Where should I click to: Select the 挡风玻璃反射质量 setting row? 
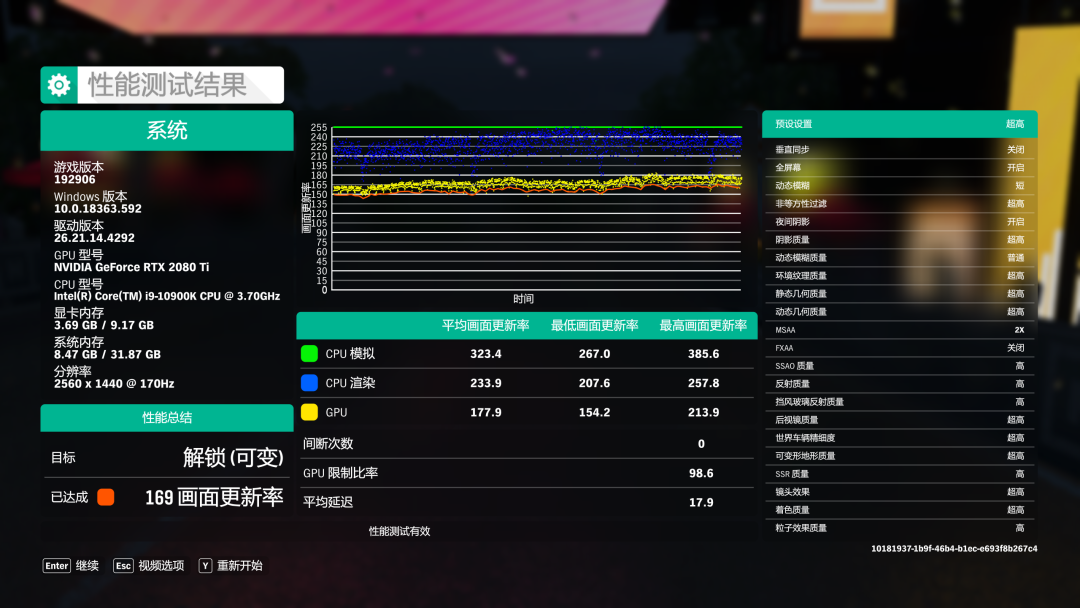[x=900, y=401]
